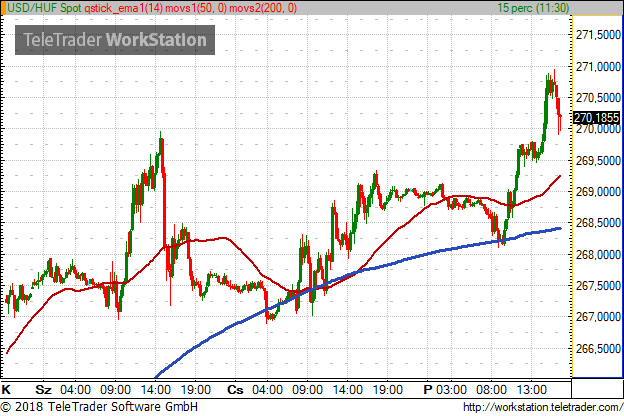The height and width of the screenshot is (416, 624).
Task: Click the 08:00 time label after P
Action: click(491, 389)
